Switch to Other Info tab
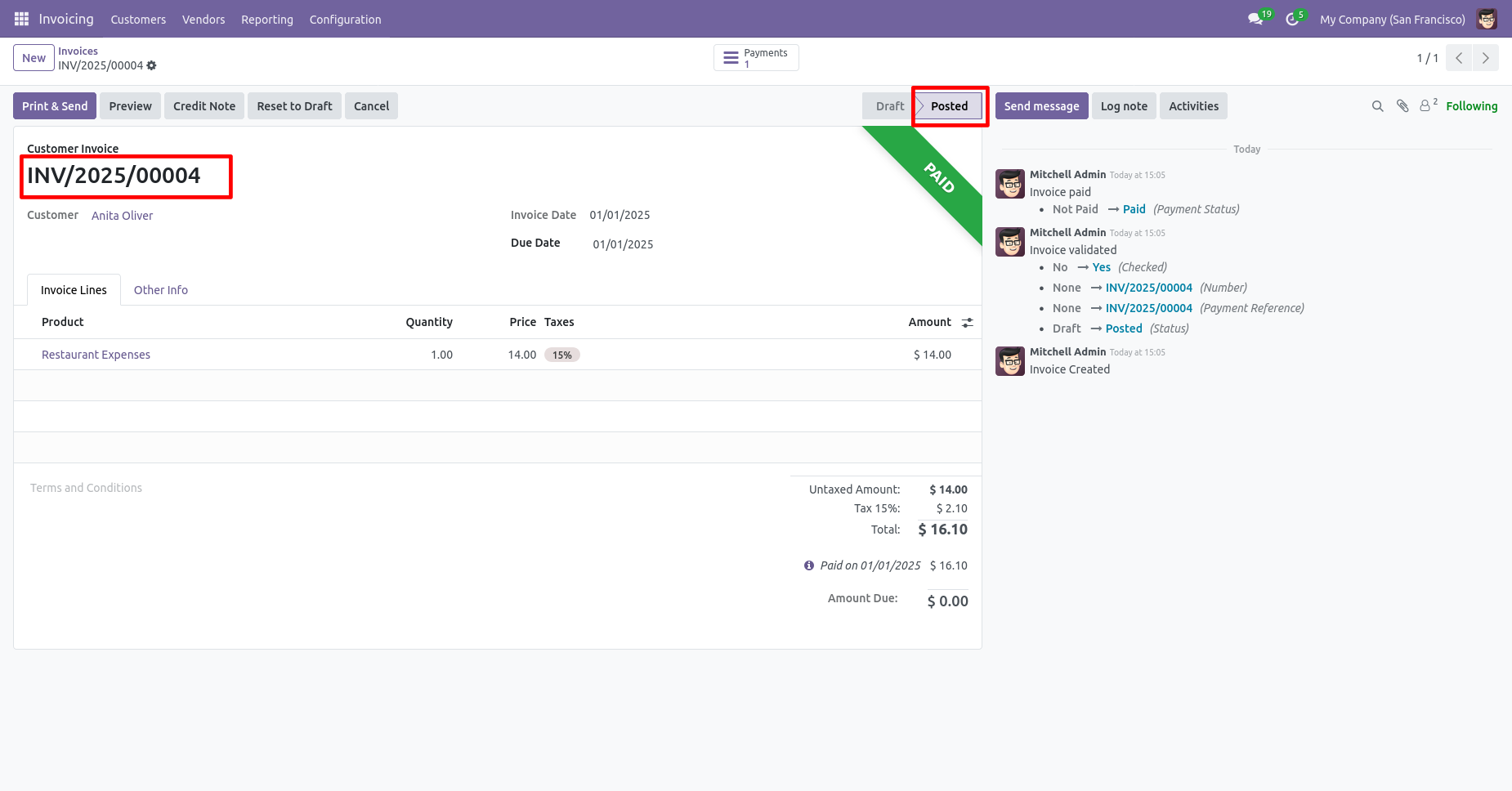This screenshot has width=1512, height=791. coord(161,290)
